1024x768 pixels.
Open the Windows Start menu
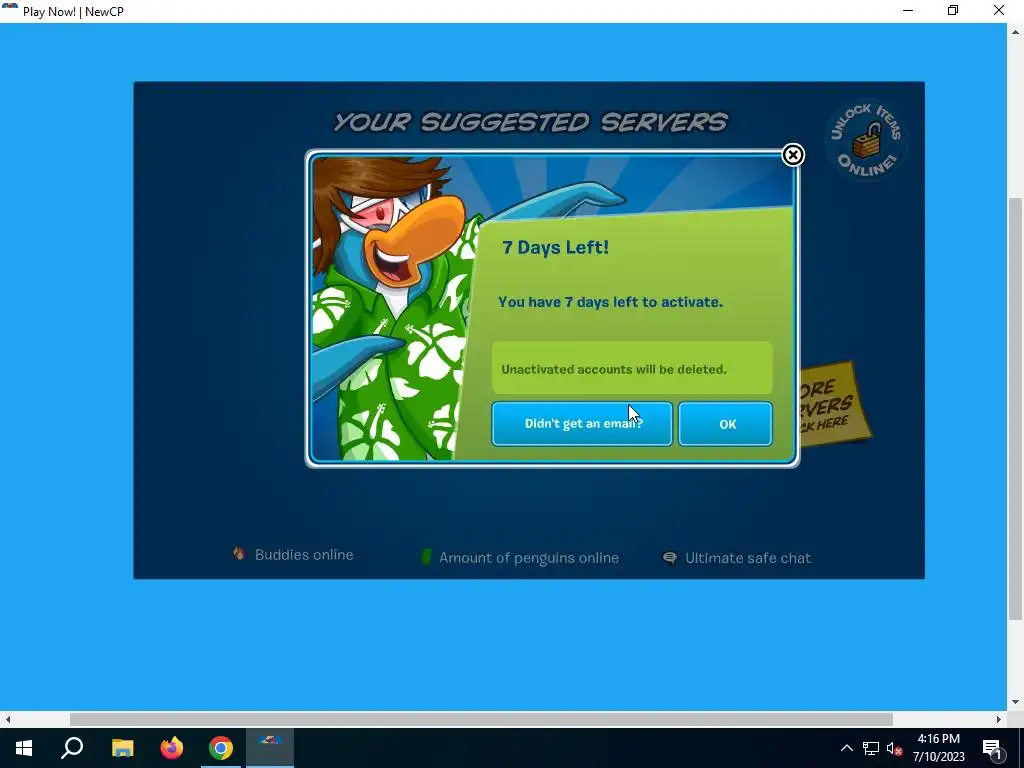(24, 748)
